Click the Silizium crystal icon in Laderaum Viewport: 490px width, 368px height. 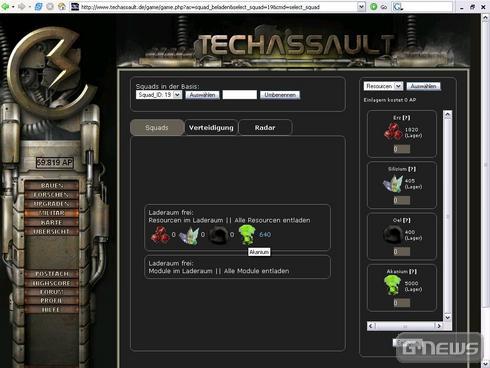pyautogui.click(x=189, y=235)
